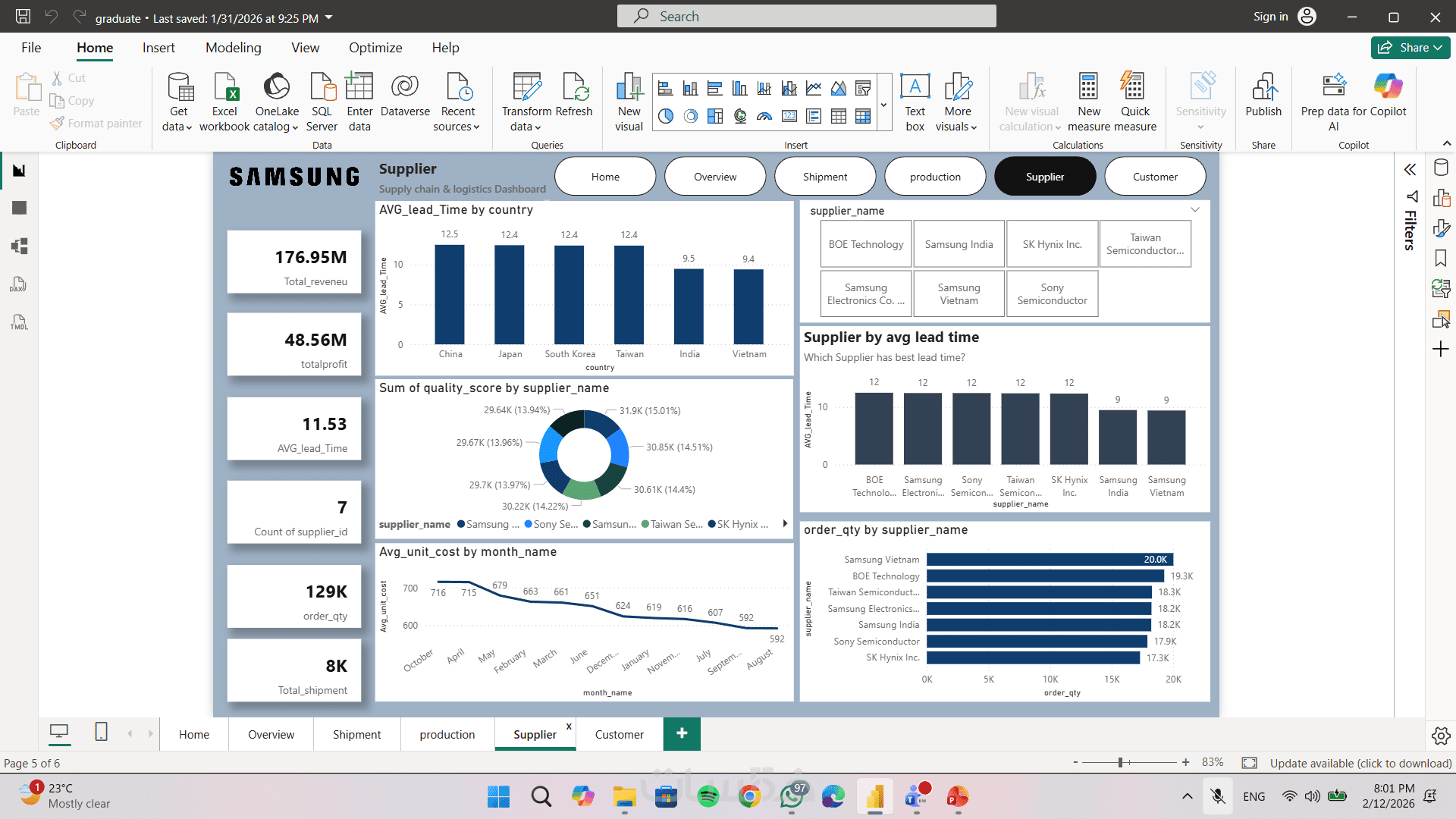Open the Modeling ribbon tab
Image resolution: width=1456 pixels, height=819 pixels.
[x=233, y=48]
